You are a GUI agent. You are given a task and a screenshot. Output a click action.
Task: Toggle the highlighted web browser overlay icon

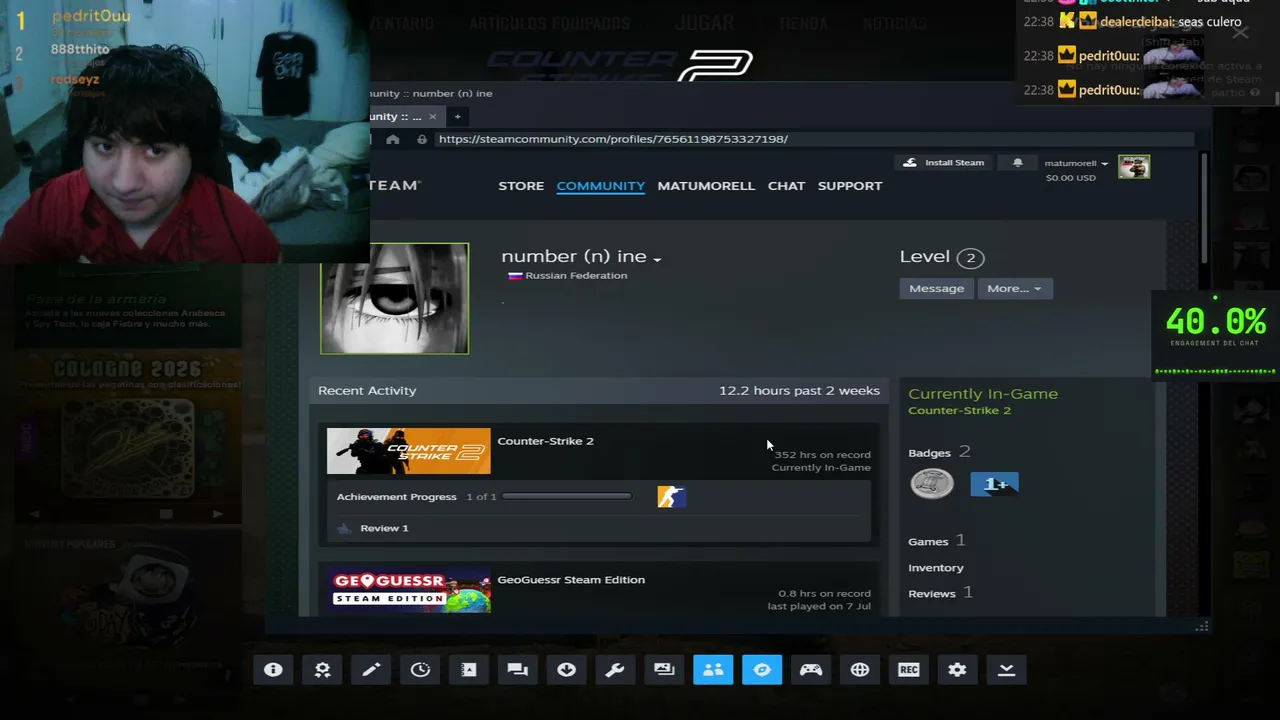[762, 670]
